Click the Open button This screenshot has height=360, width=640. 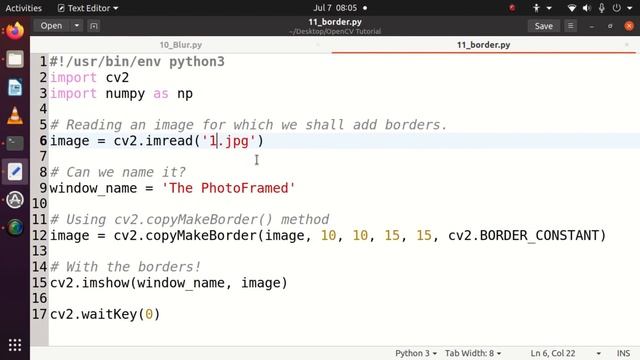51,26
